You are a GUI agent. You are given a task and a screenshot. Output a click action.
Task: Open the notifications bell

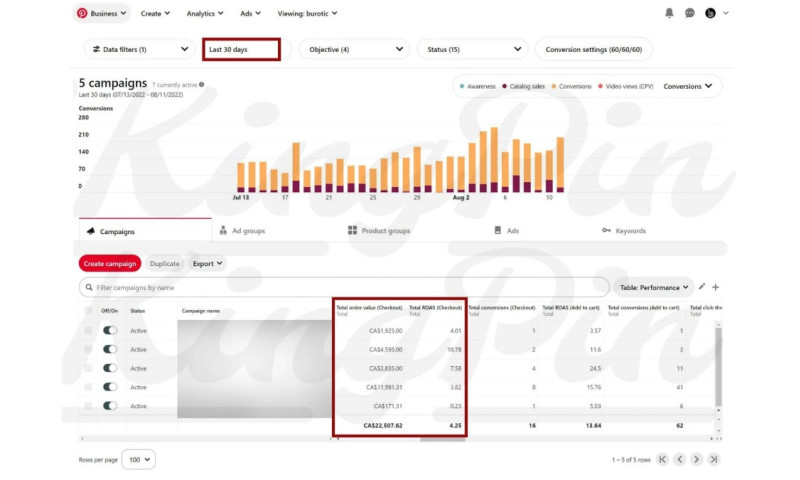coord(669,13)
